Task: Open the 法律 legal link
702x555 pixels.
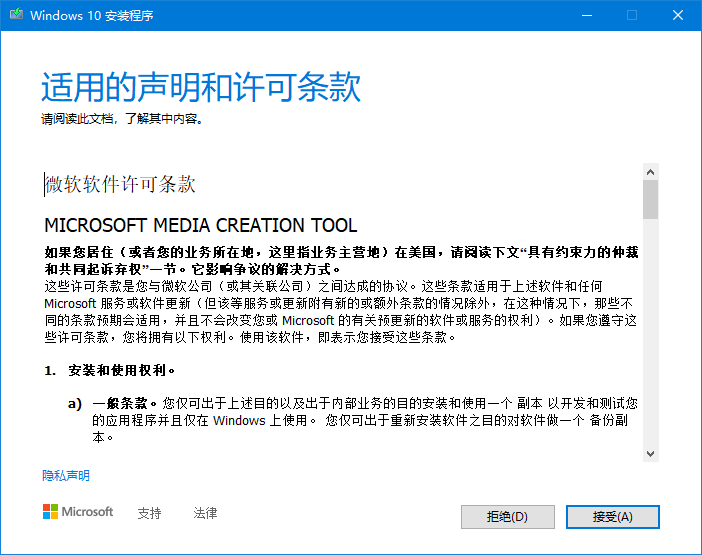Action: click(x=205, y=513)
